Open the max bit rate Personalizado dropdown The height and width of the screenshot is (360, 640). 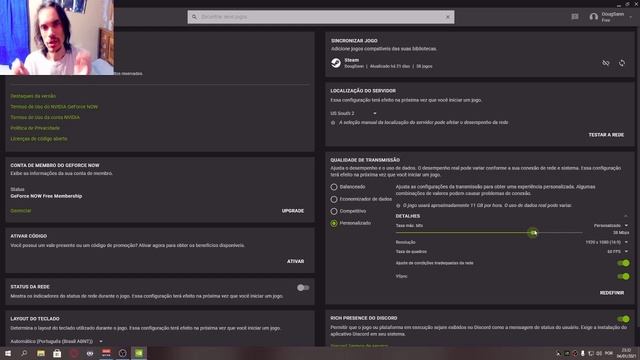[611, 225]
